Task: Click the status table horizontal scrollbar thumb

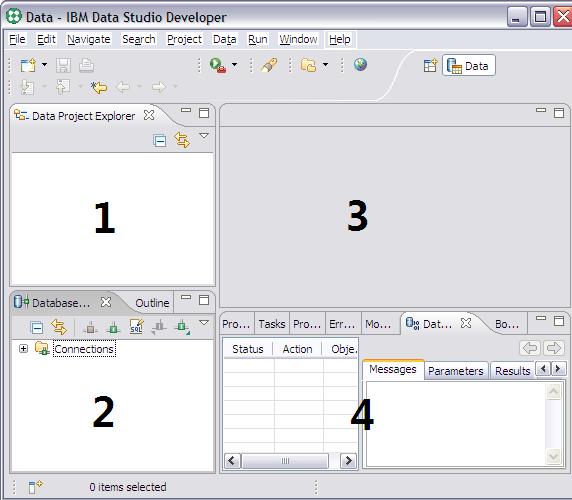Action: pos(285,461)
